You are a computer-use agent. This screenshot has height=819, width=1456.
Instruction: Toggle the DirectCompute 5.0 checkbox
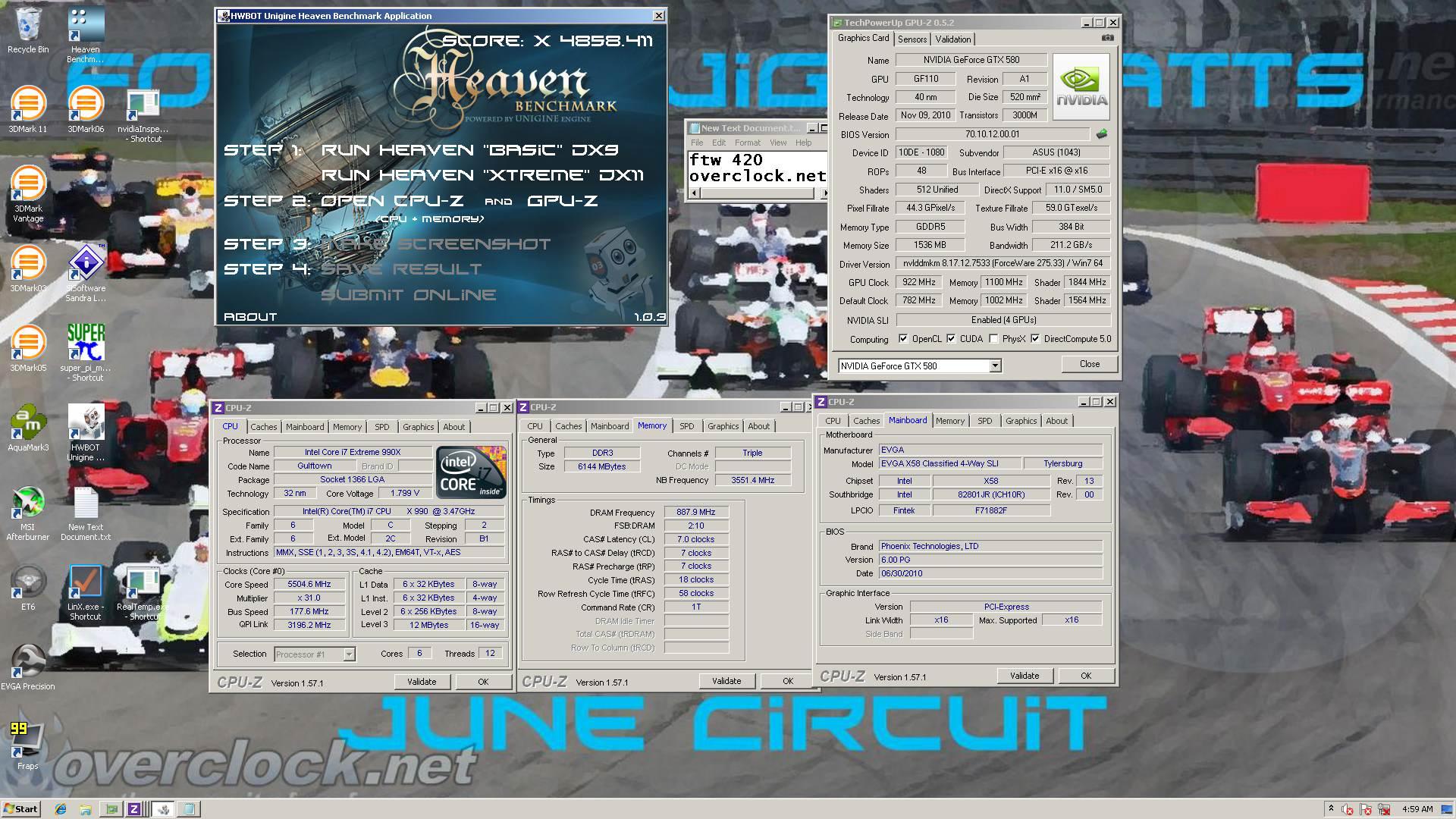click(x=1035, y=339)
